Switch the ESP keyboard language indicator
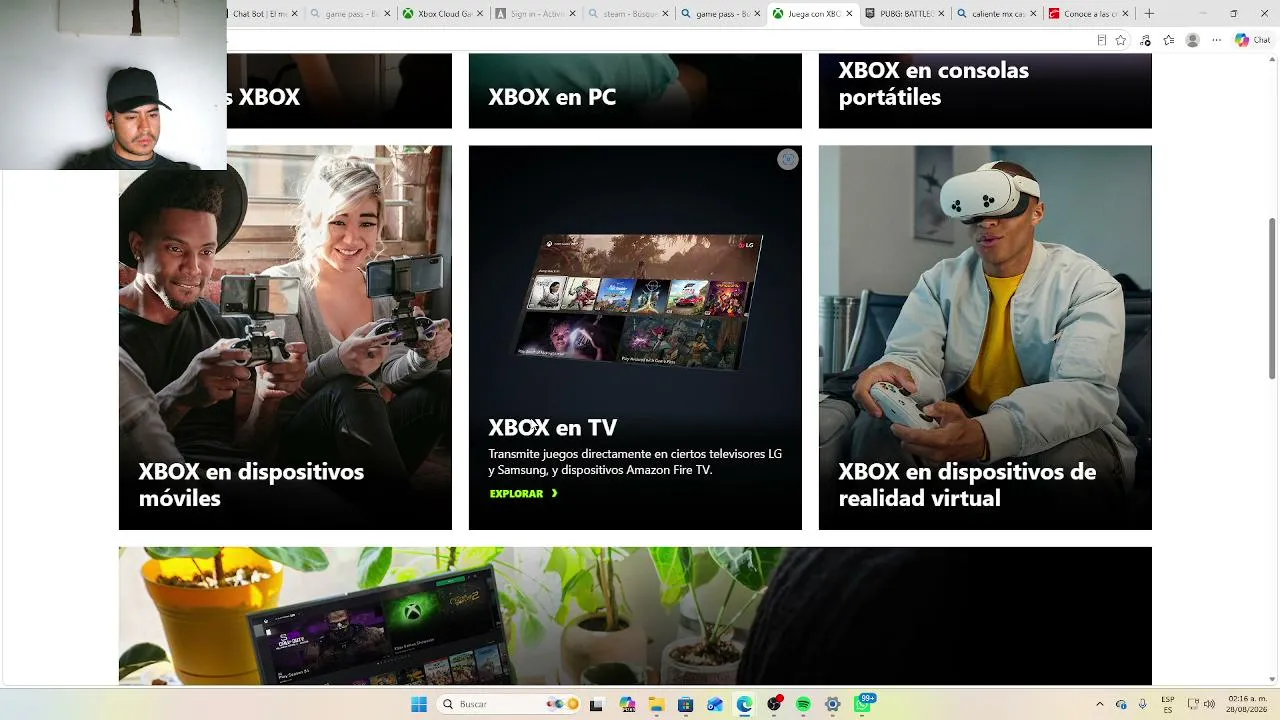1280x720 pixels. (x=1167, y=704)
